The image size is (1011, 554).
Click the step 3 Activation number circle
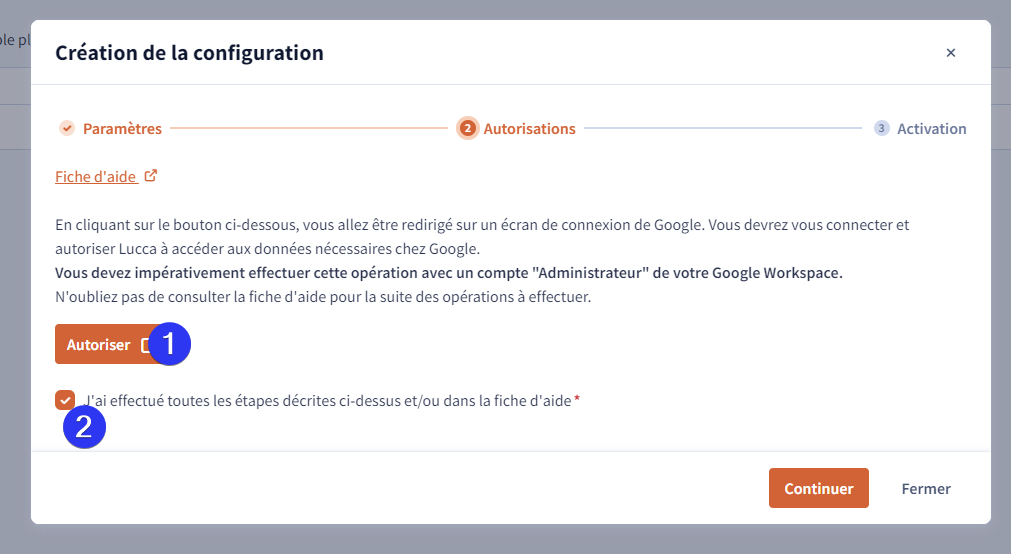click(x=881, y=128)
